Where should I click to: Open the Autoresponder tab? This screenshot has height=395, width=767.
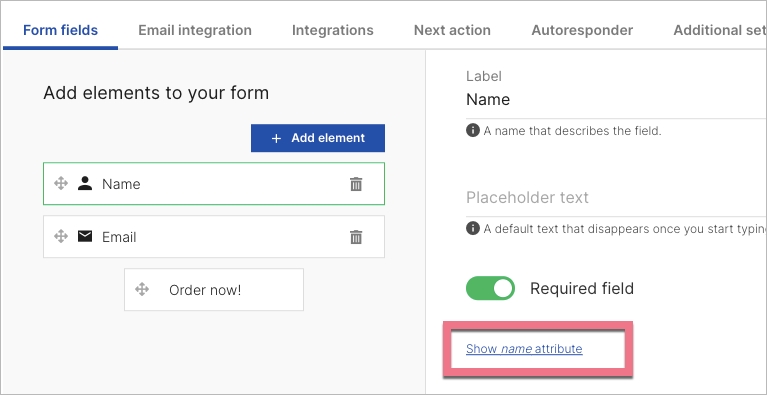pyautogui.click(x=582, y=30)
